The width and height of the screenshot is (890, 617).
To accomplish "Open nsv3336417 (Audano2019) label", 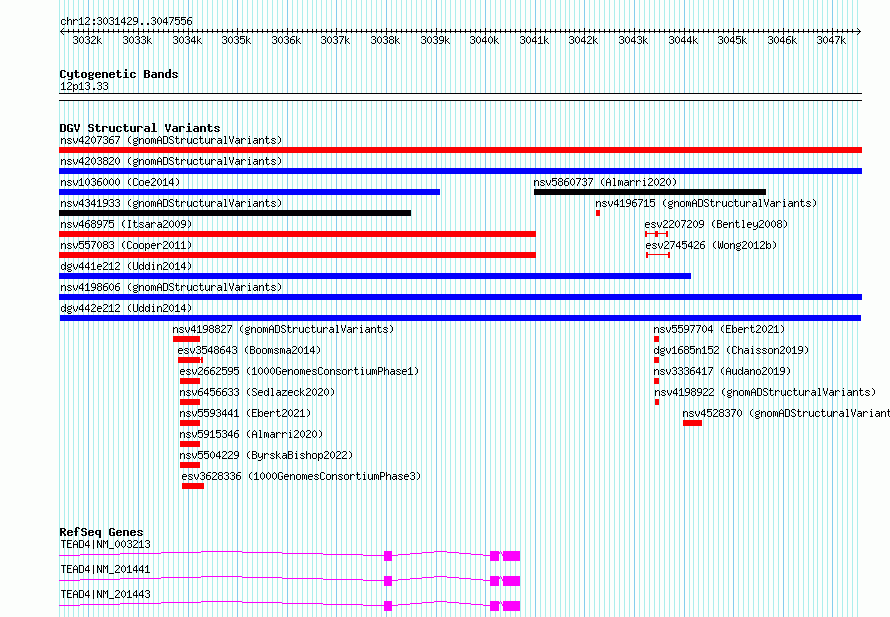I will click(x=722, y=371).
